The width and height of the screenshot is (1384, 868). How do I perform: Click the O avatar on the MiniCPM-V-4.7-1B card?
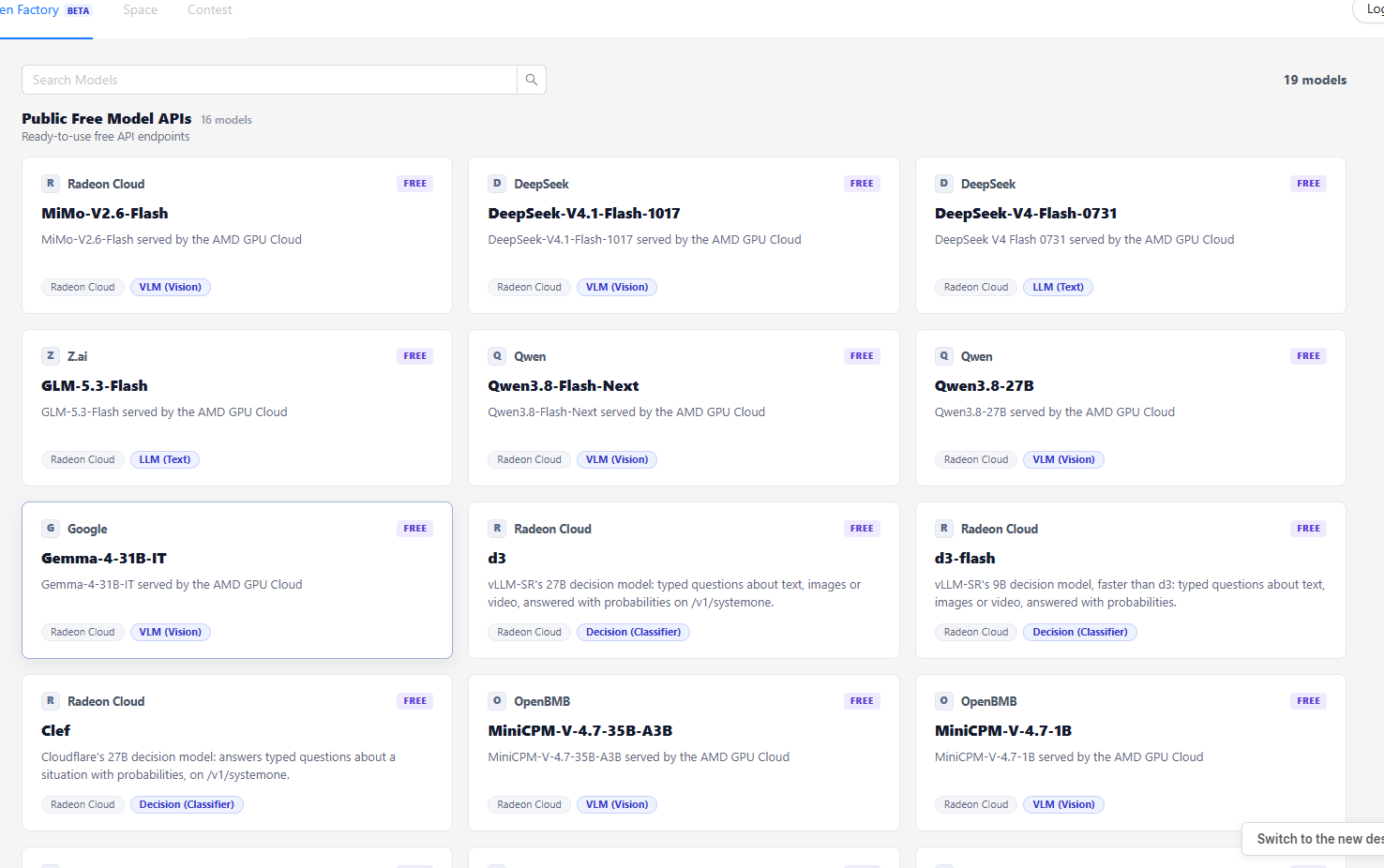(944, 701)
